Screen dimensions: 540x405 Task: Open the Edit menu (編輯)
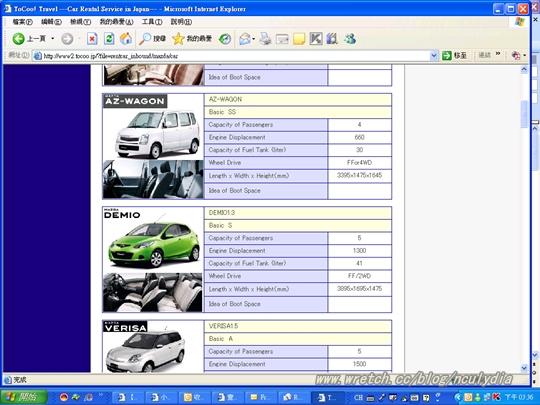51,22
